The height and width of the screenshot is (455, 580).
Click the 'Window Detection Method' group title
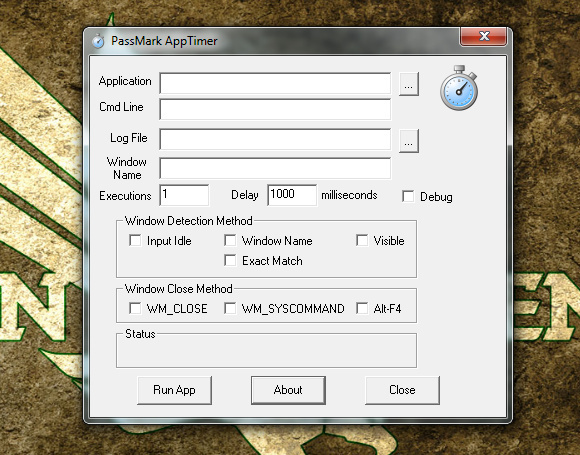tap(189, 221)
